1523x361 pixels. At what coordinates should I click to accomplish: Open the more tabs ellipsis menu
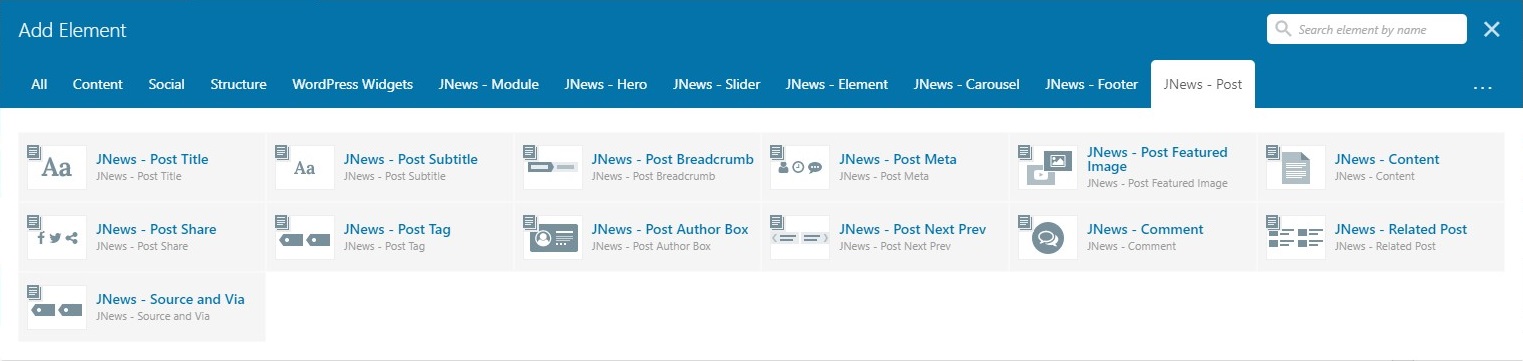pos(1483,88)
